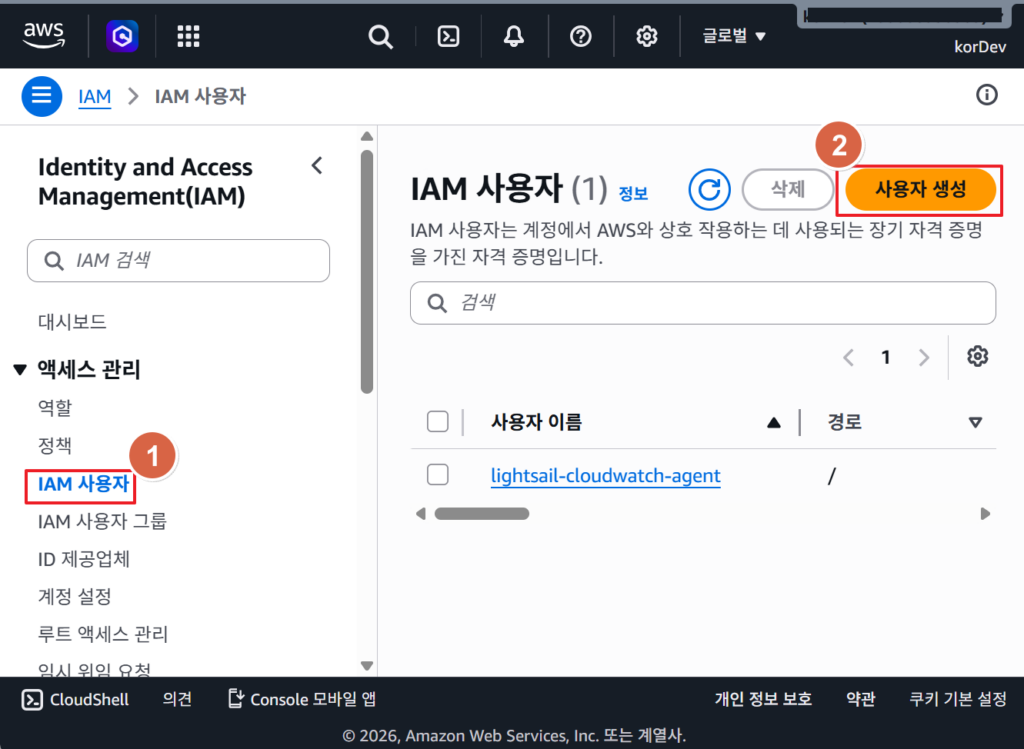This screenshot has height=749, width=1024.
Task: Select the lightsail-cloudwatch-agent row checkbox
Action: click(x=438, y=475)
